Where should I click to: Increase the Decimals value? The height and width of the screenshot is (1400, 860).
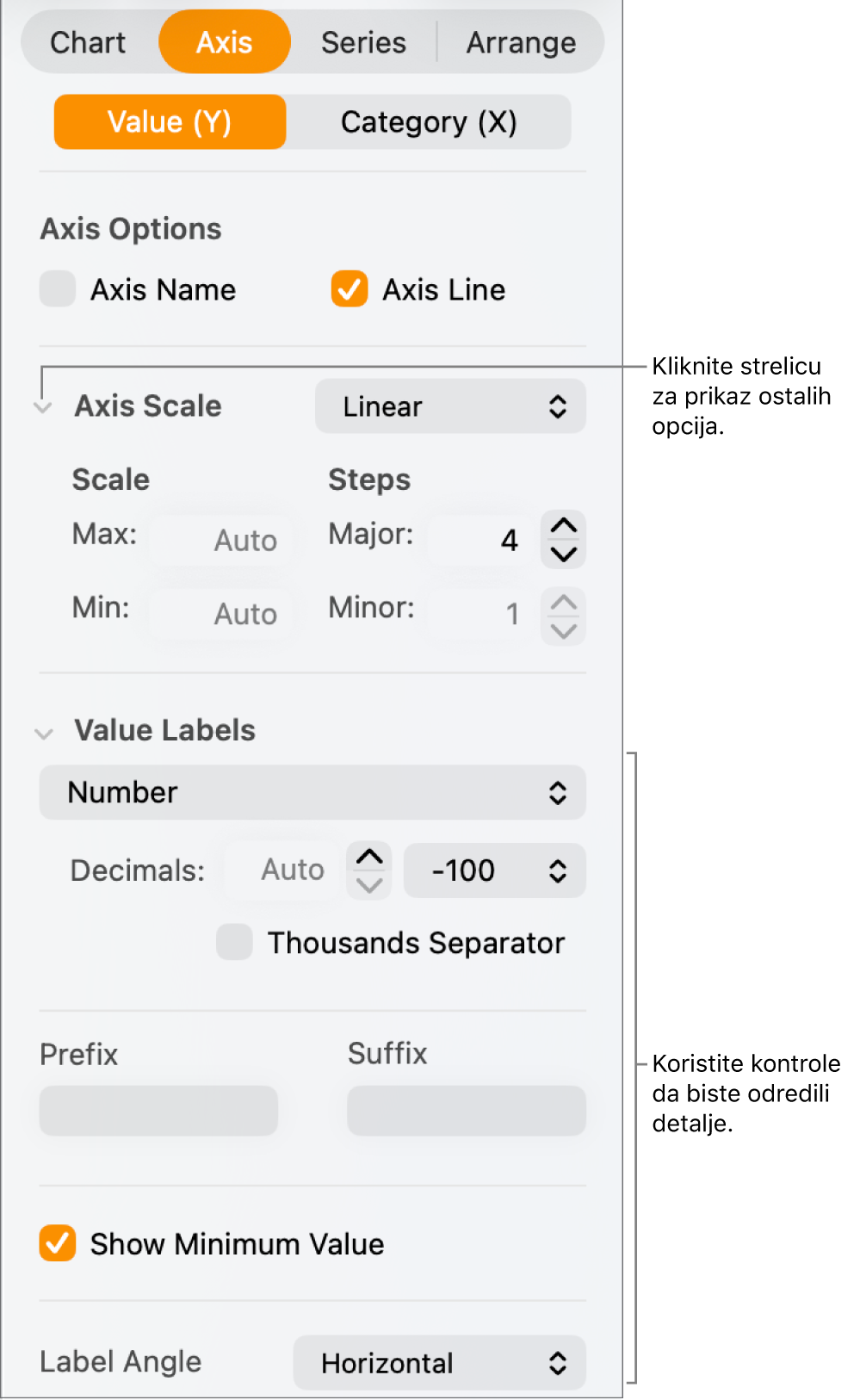[x=369, y=857]
